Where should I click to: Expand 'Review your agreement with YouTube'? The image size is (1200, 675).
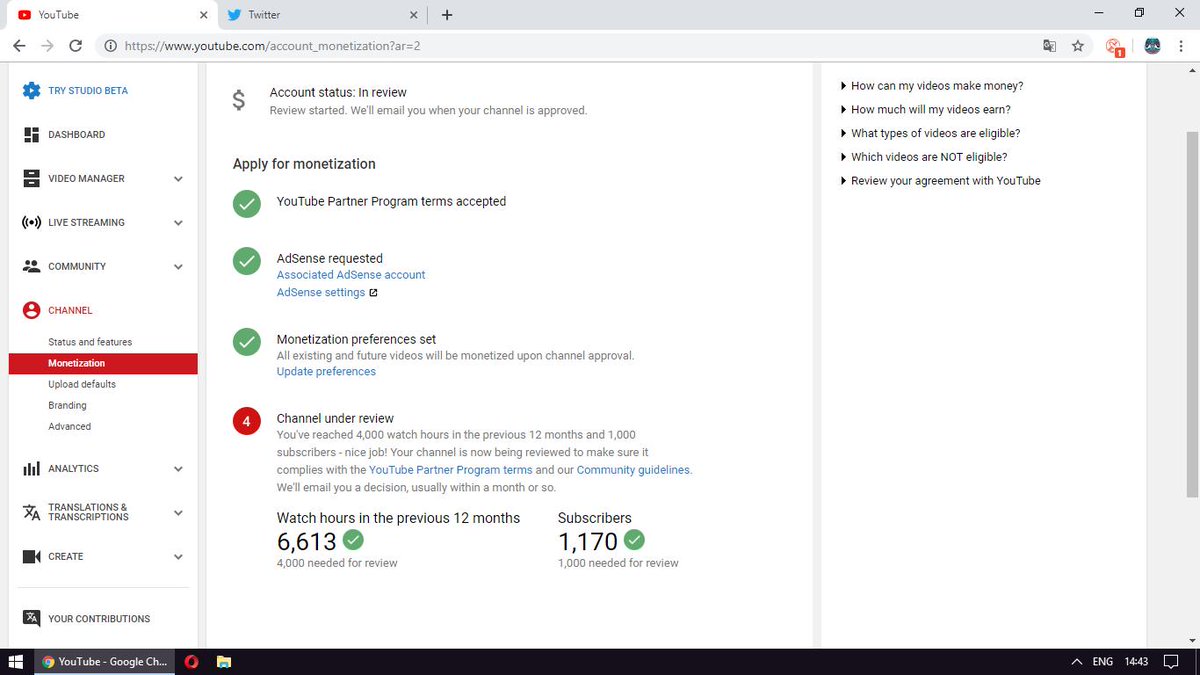pyautogui.click(x=941, y=181)
